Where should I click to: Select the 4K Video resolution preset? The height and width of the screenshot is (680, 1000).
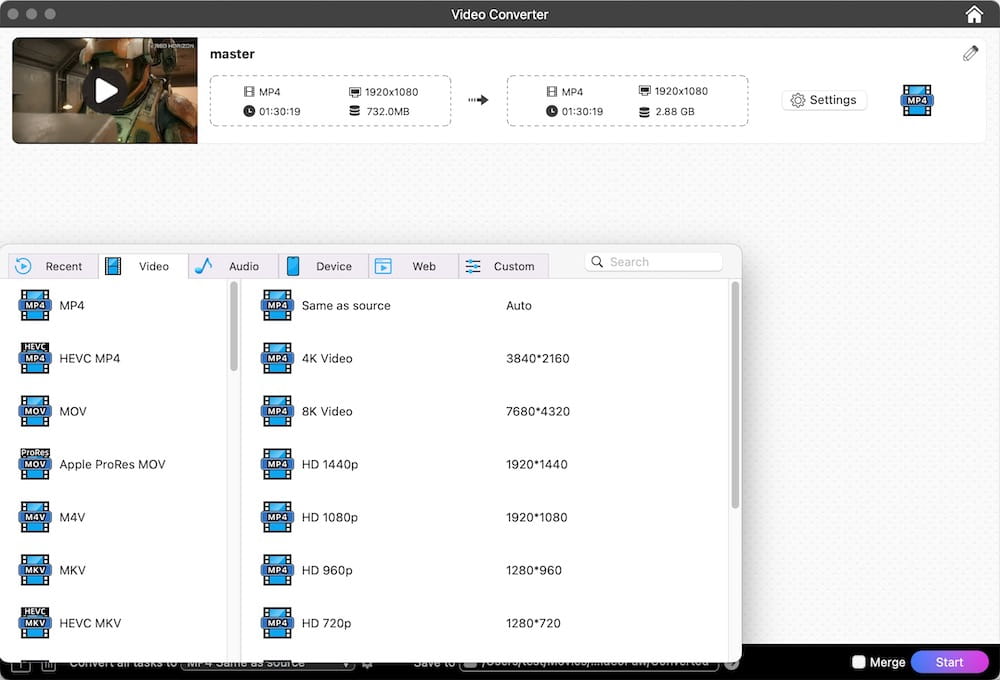coord(327,358)
